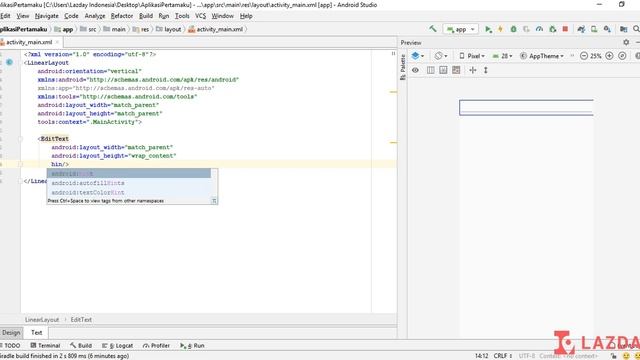This screenshot has width=640, height=360.
Task: Click Zoom to Fit Screen icon
Action: (622, 56)
